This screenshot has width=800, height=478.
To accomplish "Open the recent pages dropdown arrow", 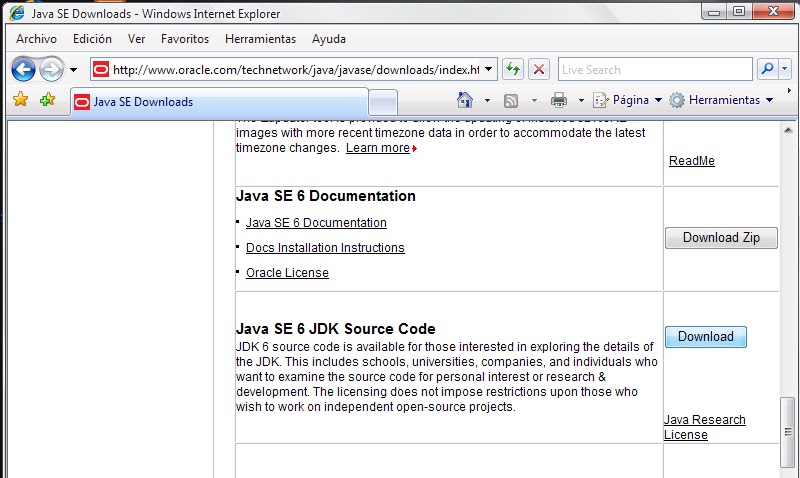I will pyautogui.click(x=73, y=70).
